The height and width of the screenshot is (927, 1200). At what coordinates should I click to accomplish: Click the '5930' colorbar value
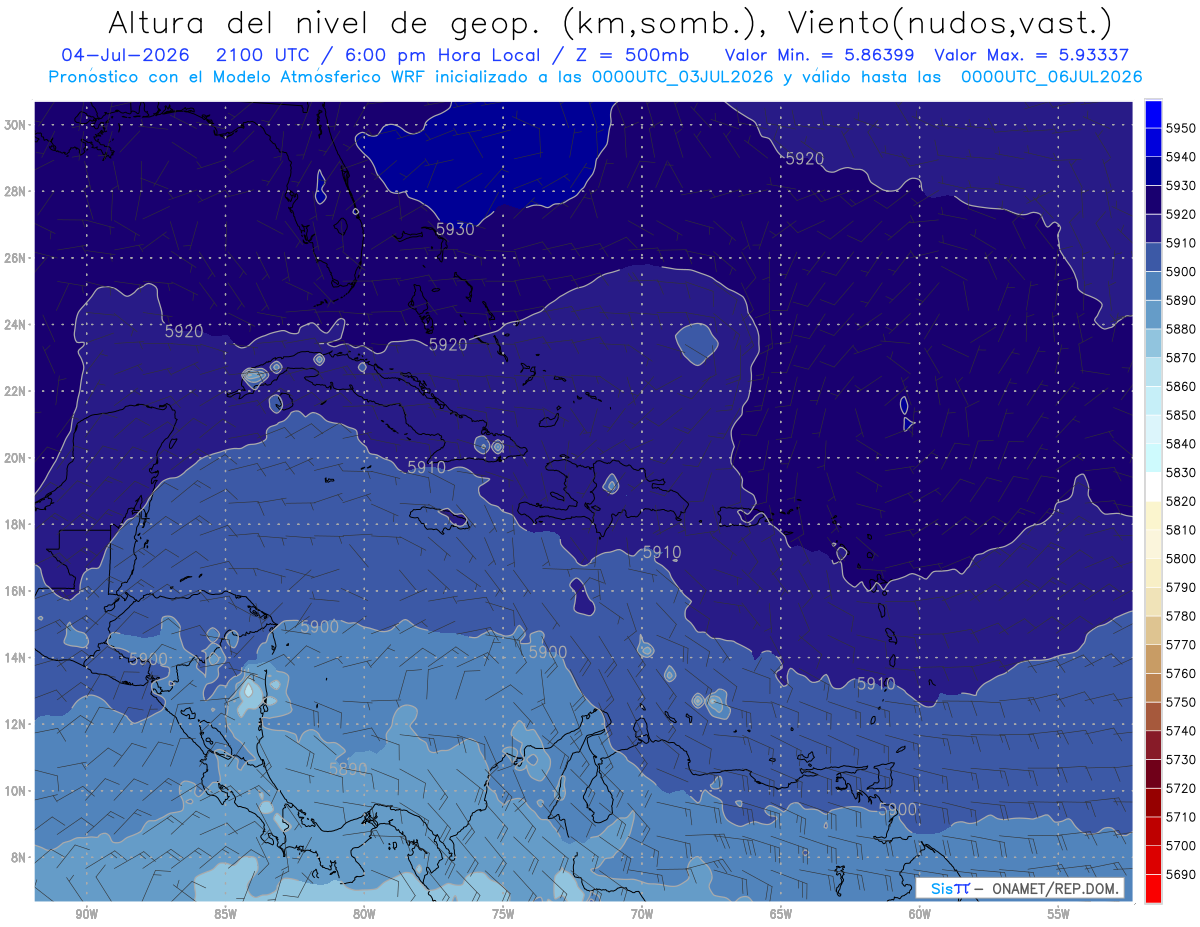tap(1181, 186)
